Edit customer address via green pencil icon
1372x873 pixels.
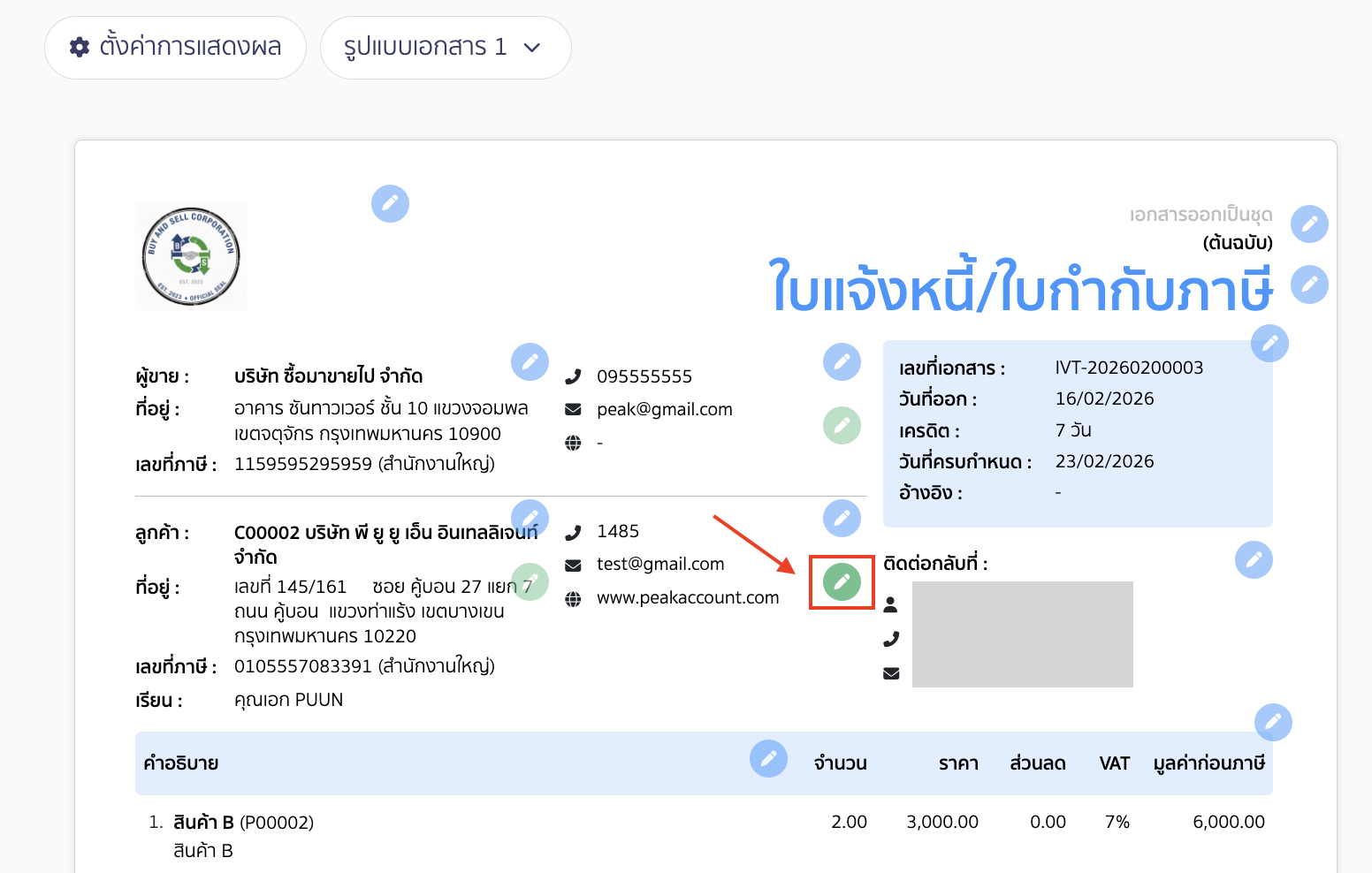pyautogui.click(x=530, y=581)
